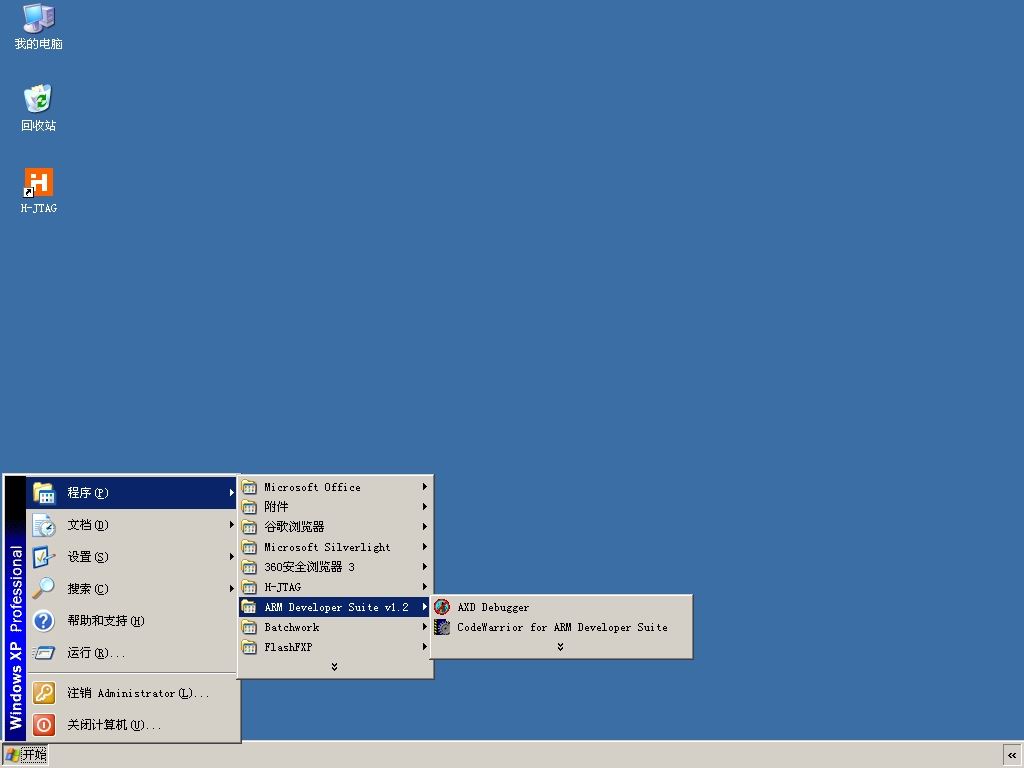
Task: Open the 谷歌浏览器 program group
Action: pyautogui.click(x=334, y=527)
